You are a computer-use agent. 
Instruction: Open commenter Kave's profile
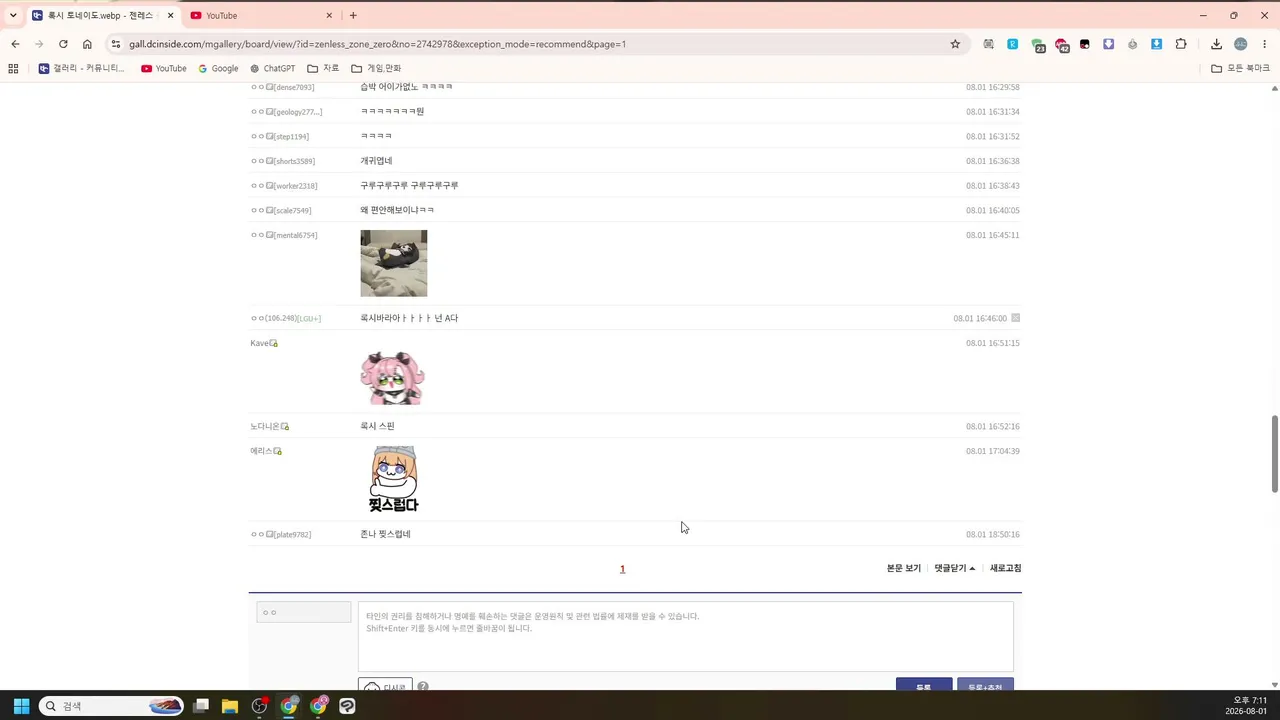tap(264, 343)
